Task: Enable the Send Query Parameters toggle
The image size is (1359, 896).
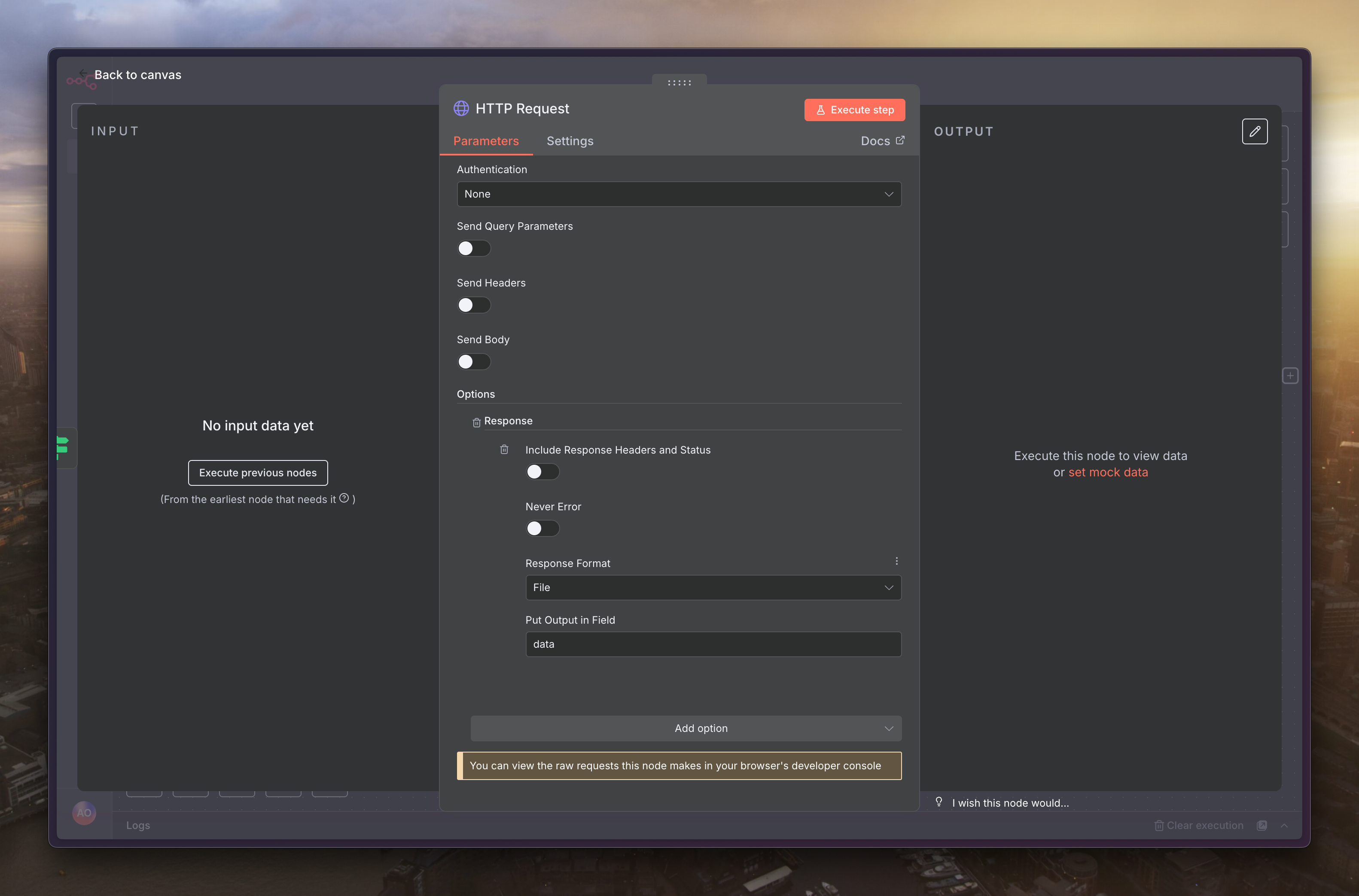Action: pyautogui.click(x=474, y=249)
